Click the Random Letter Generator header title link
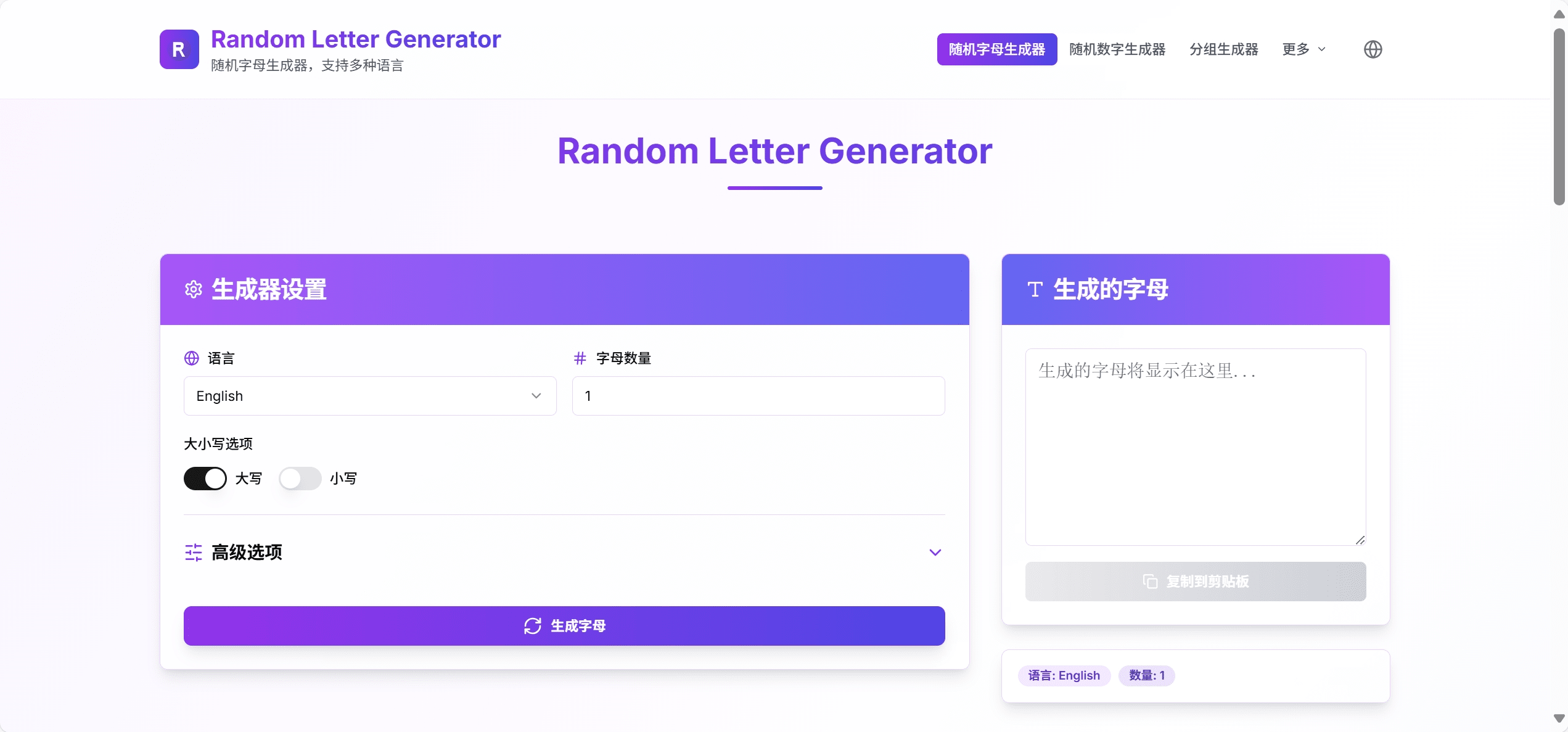This screenshot has width=1568, height=732. tap(356, 39)
